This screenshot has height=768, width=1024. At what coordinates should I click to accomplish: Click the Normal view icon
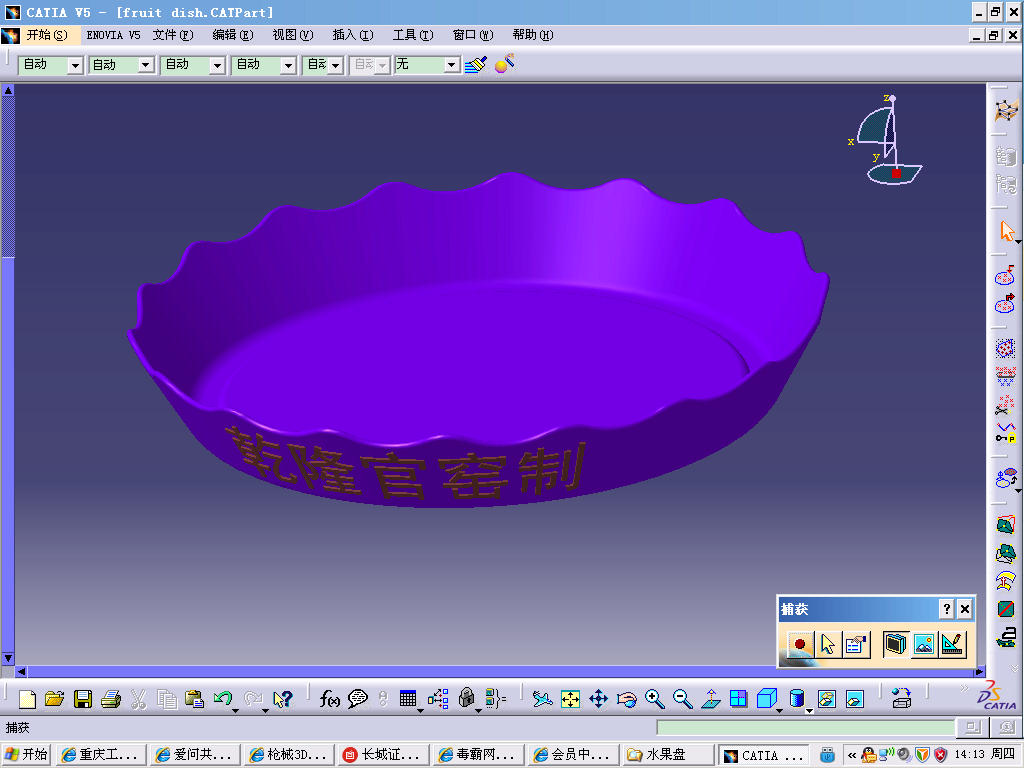[x=711, y=699]
